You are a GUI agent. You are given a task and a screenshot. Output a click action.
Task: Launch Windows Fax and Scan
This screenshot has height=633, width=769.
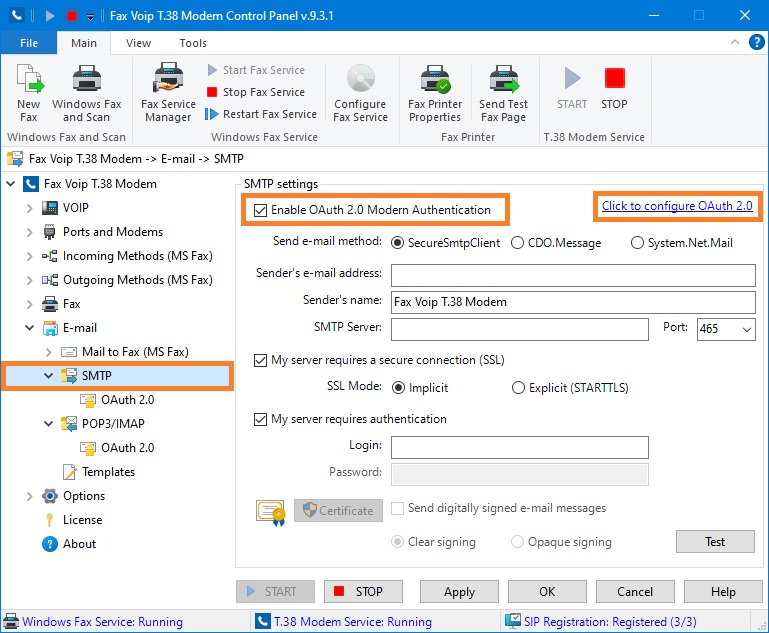click(x=87, y=93)
